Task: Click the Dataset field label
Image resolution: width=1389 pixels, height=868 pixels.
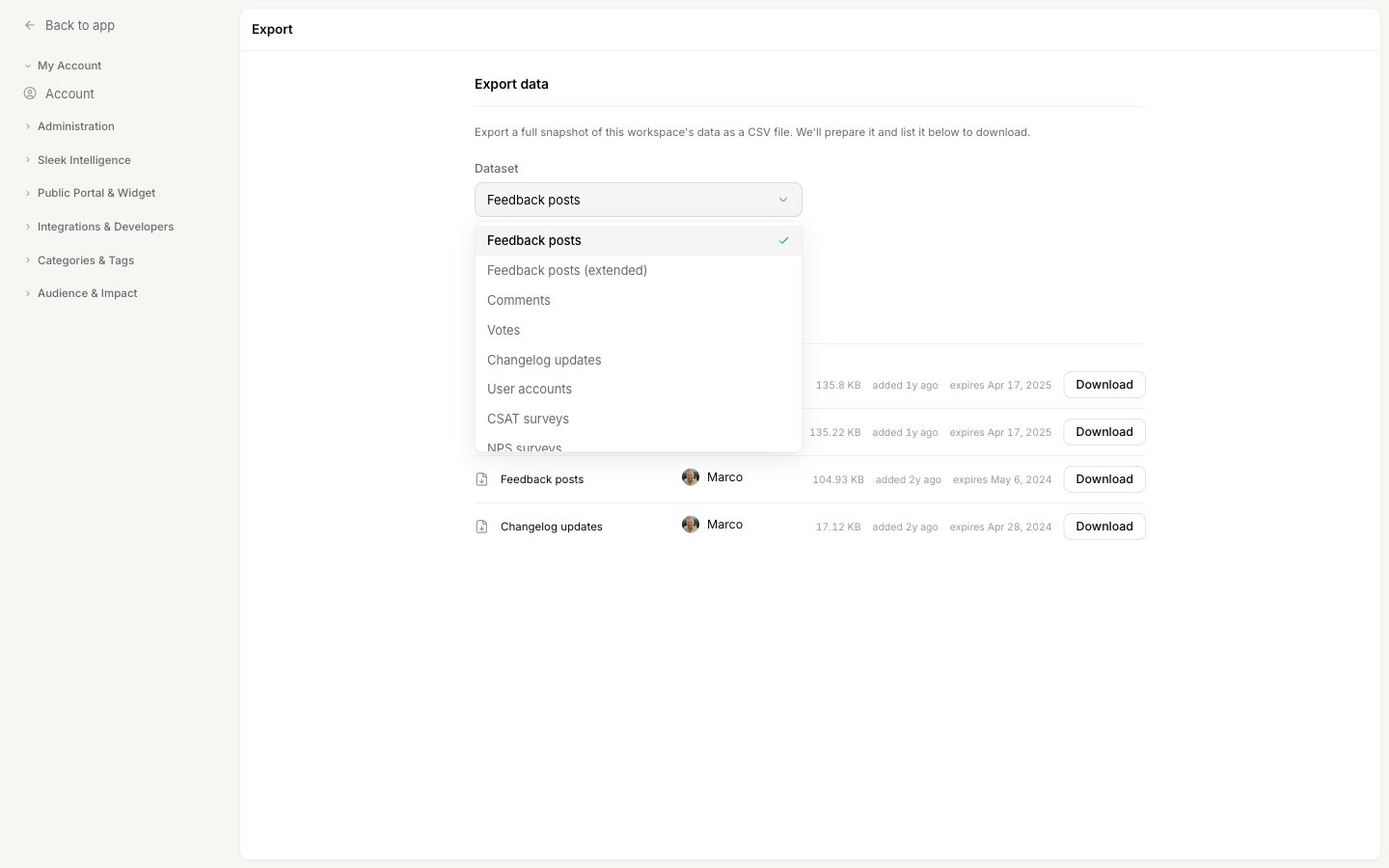Action: coord(497,169)
